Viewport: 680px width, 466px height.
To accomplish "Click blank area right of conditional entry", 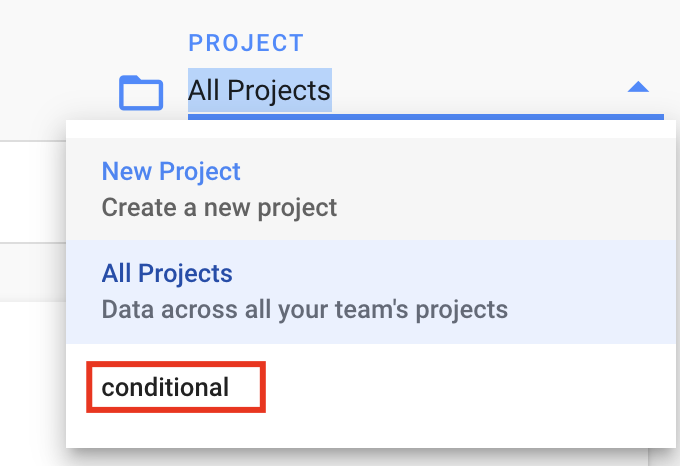I will click(x=468, y=387).
